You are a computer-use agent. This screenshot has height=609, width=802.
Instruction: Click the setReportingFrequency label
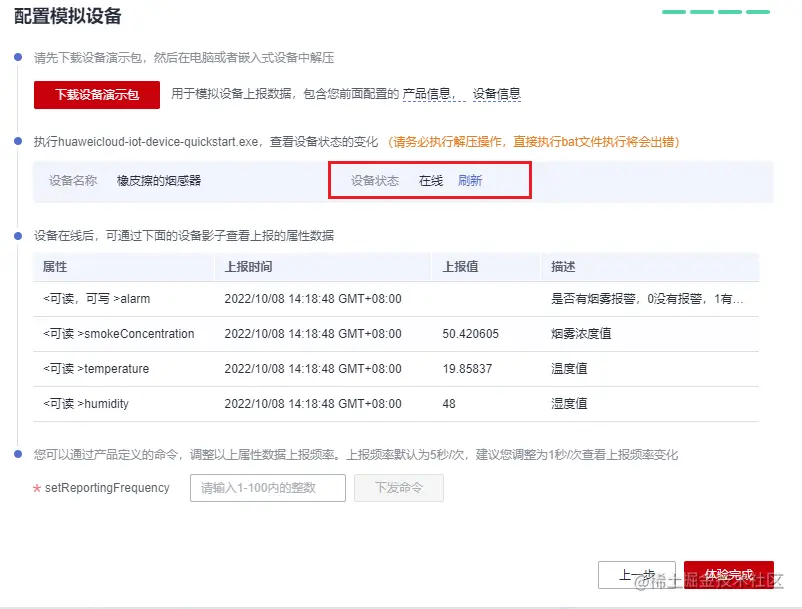pyautogui.click(x=107, y=488)
